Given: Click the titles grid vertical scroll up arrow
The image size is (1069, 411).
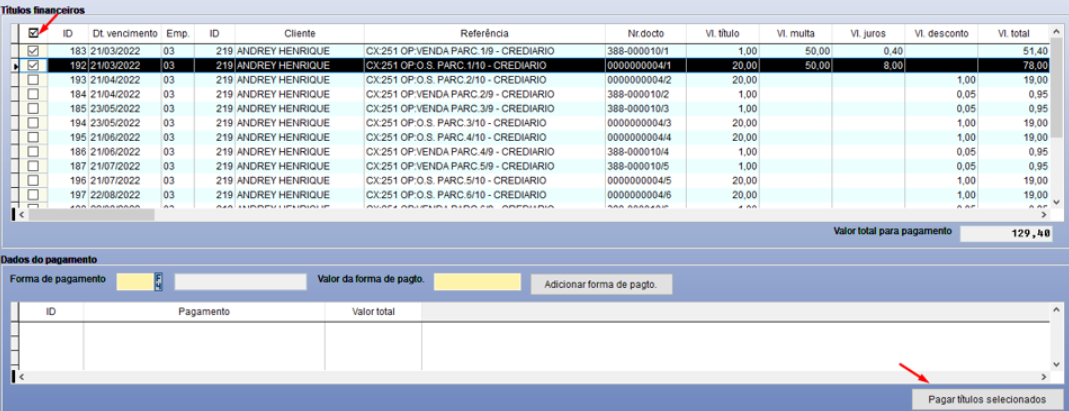Looking at the screenshot, I should pos(1056,30).
